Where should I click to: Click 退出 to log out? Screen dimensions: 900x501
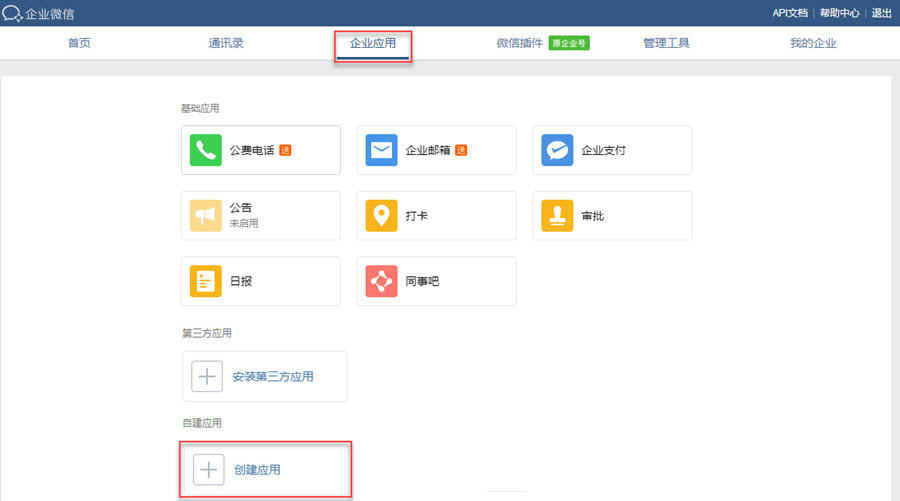click(881, 13)
